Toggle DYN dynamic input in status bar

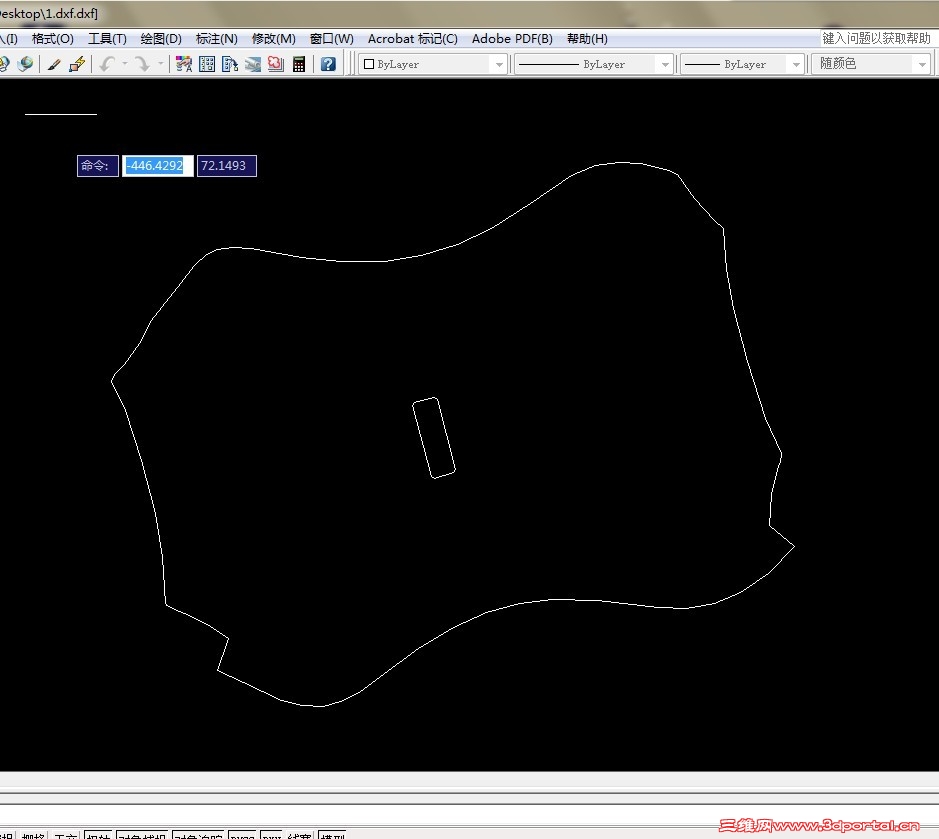tap(272, 835)
